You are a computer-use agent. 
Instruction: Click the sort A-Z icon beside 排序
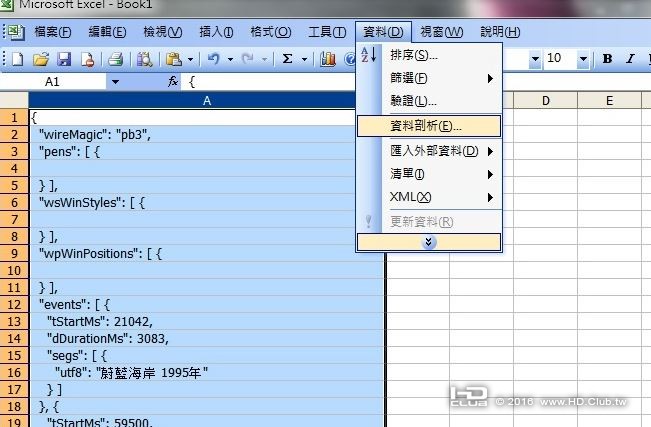point(369,55)
